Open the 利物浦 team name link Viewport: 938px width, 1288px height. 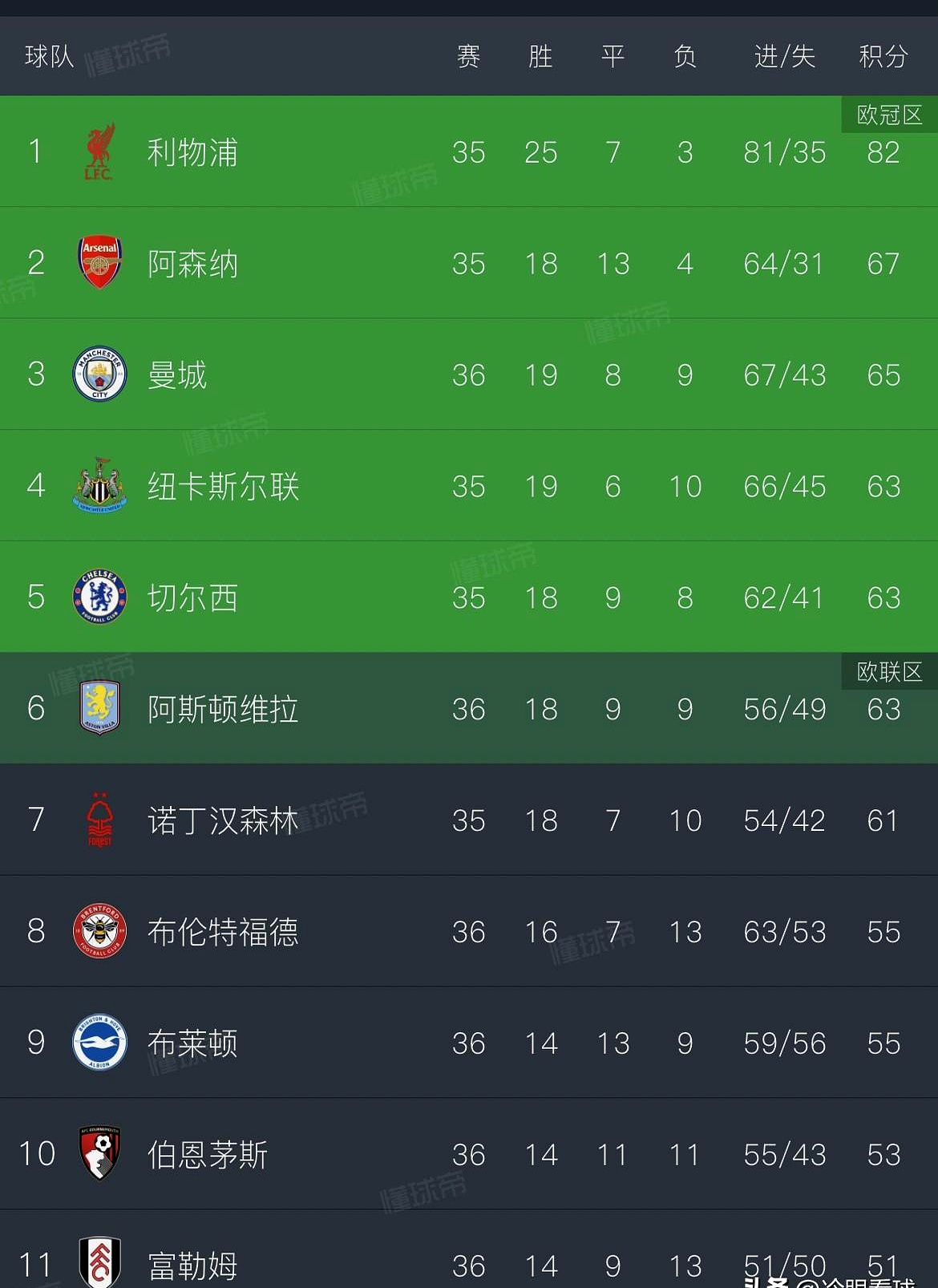coord(192,152)
